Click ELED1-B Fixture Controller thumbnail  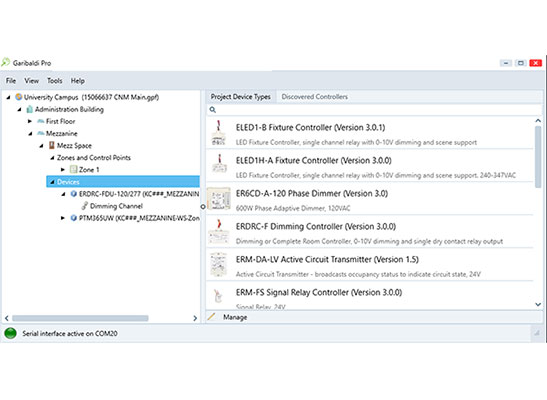point(219,133)
